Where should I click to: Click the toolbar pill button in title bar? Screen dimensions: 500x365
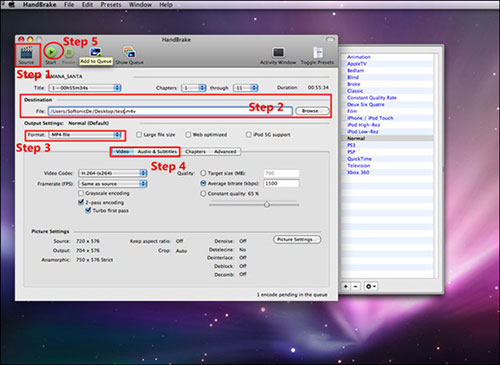(x=330, y=39)
